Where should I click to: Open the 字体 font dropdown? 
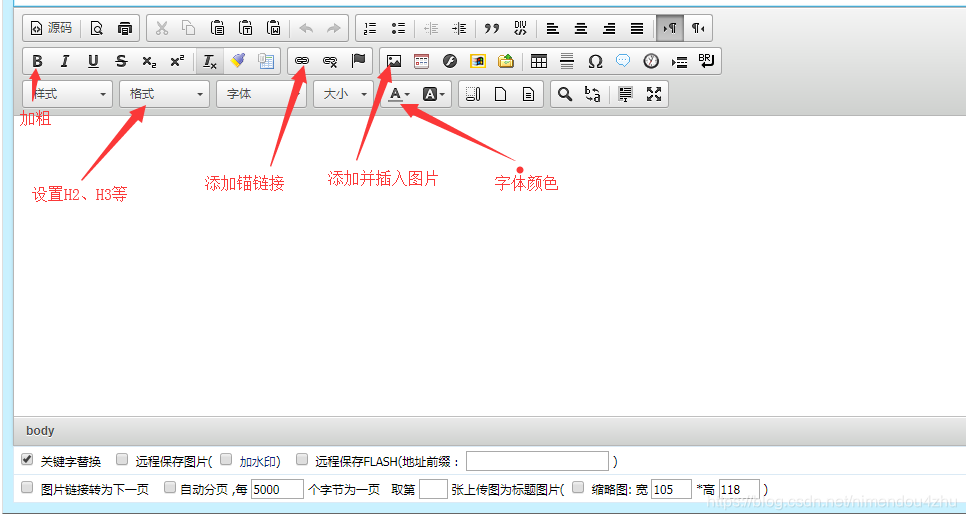[261, 94]
